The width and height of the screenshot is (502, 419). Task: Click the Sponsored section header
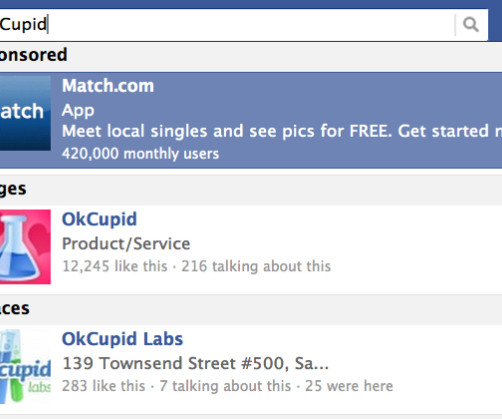[x=33, y=55]
